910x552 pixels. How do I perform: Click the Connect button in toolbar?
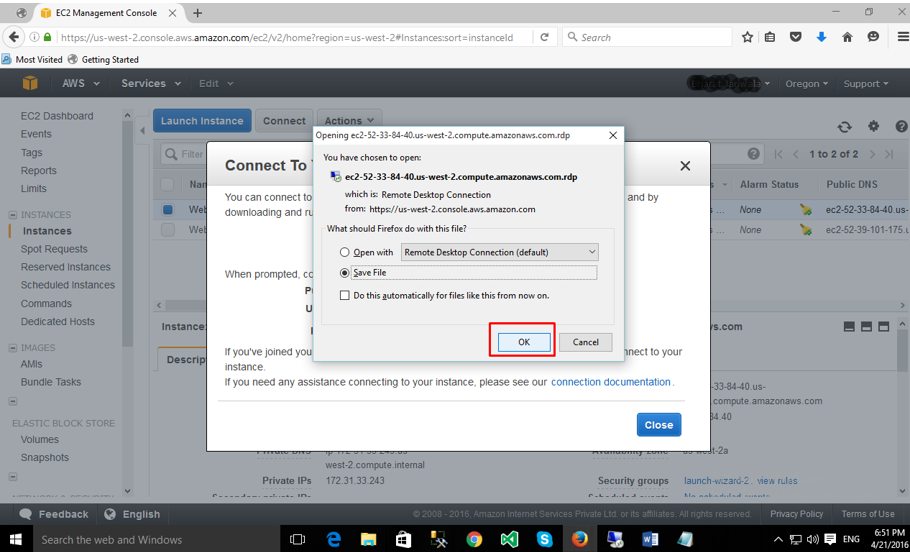click(284, 121)
